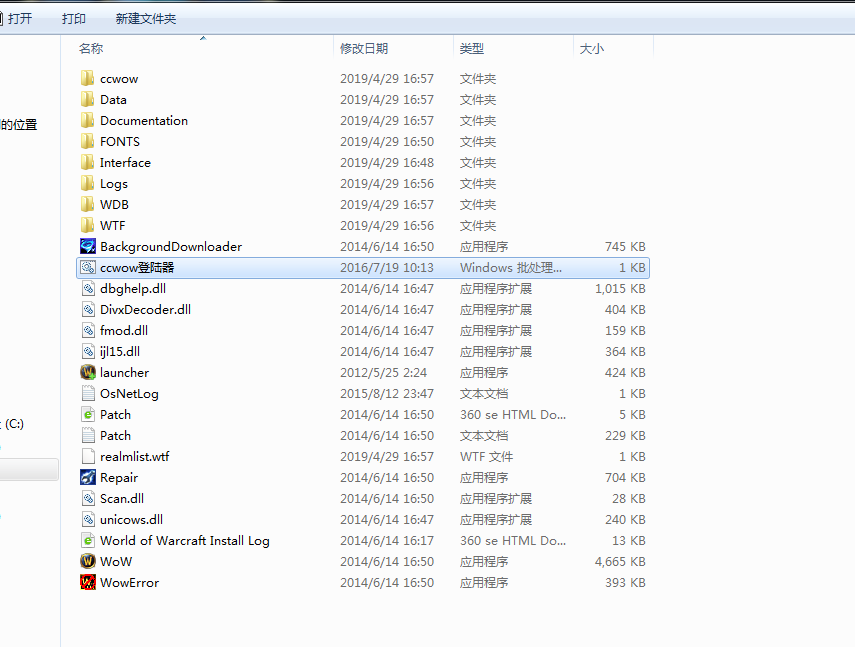Click the 打开 toolbar command
Screen dimensions: 855x647
pos(20,17)
